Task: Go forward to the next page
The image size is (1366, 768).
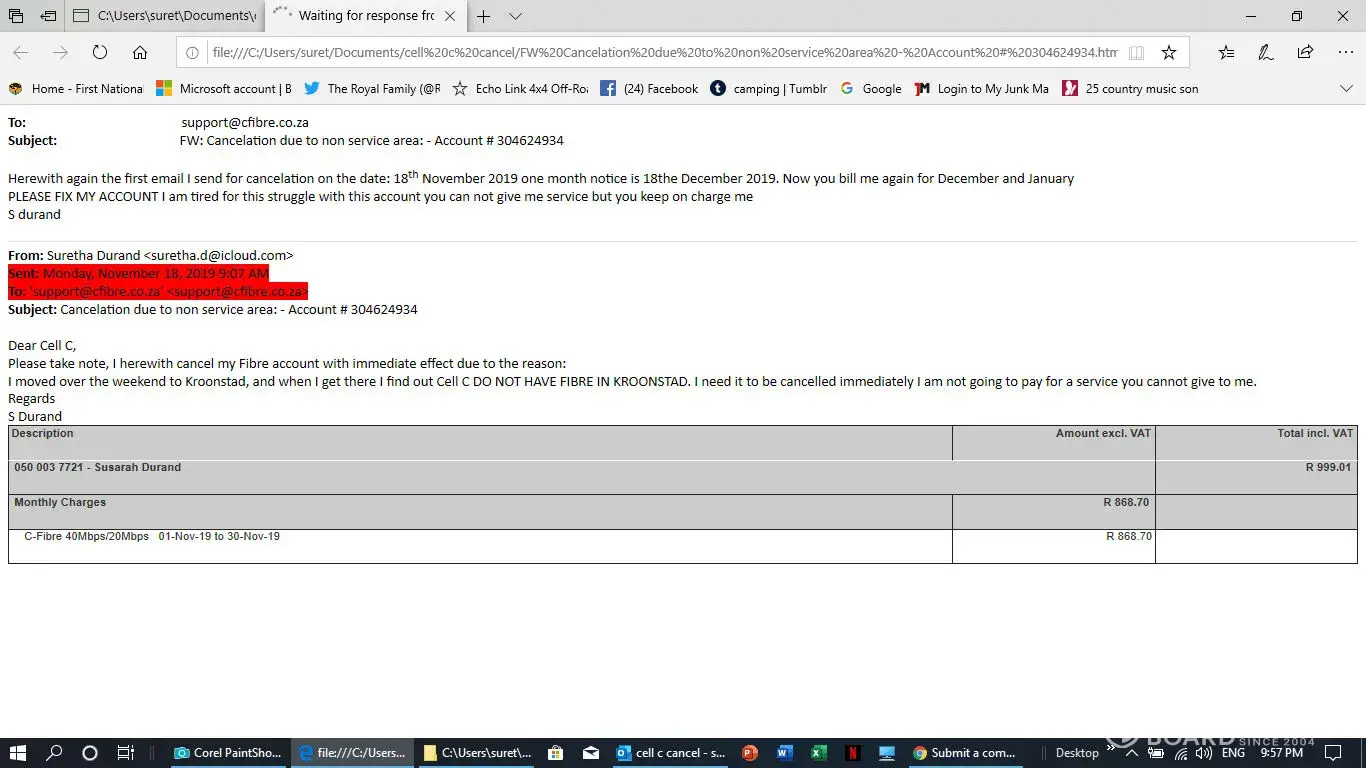Action: 60,53
